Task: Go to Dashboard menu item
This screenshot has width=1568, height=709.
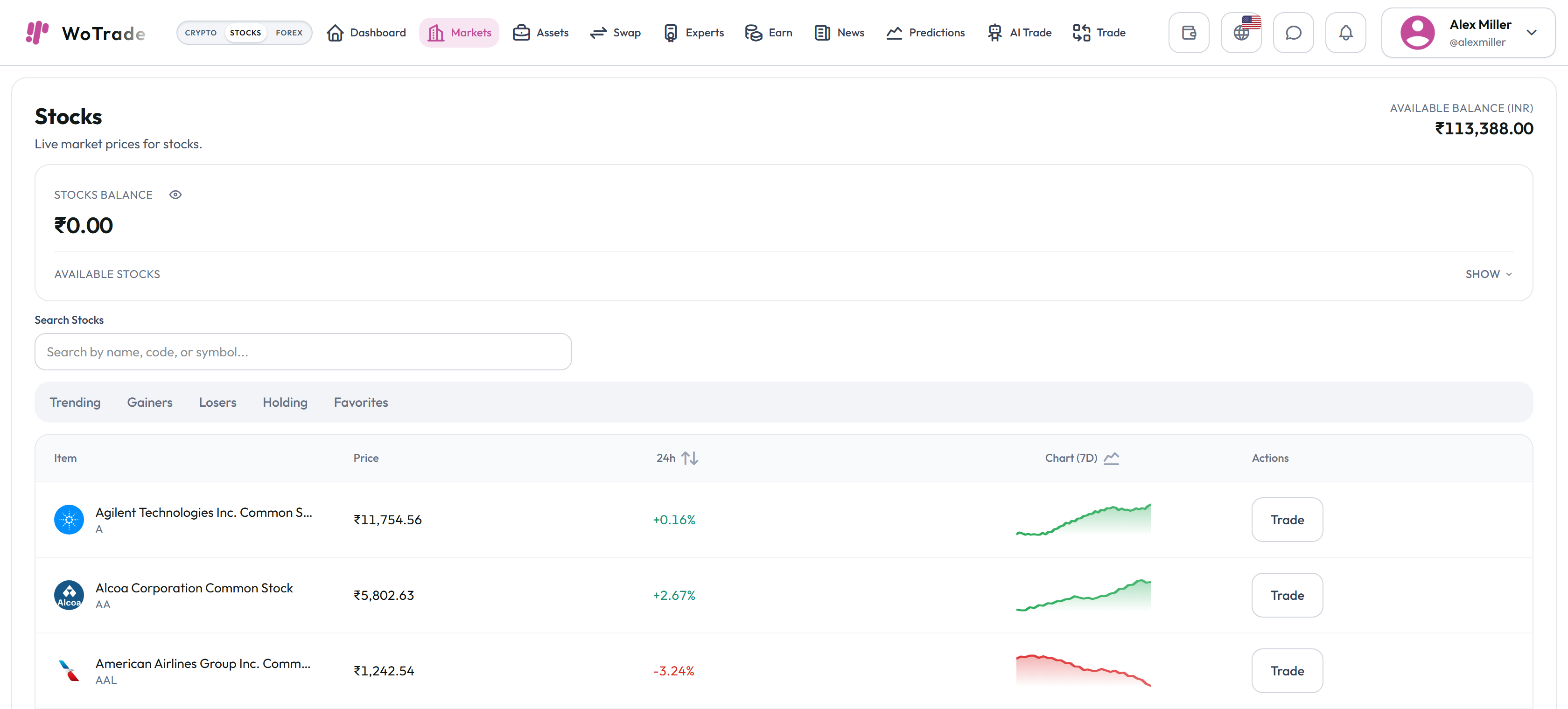Action: 366,33
